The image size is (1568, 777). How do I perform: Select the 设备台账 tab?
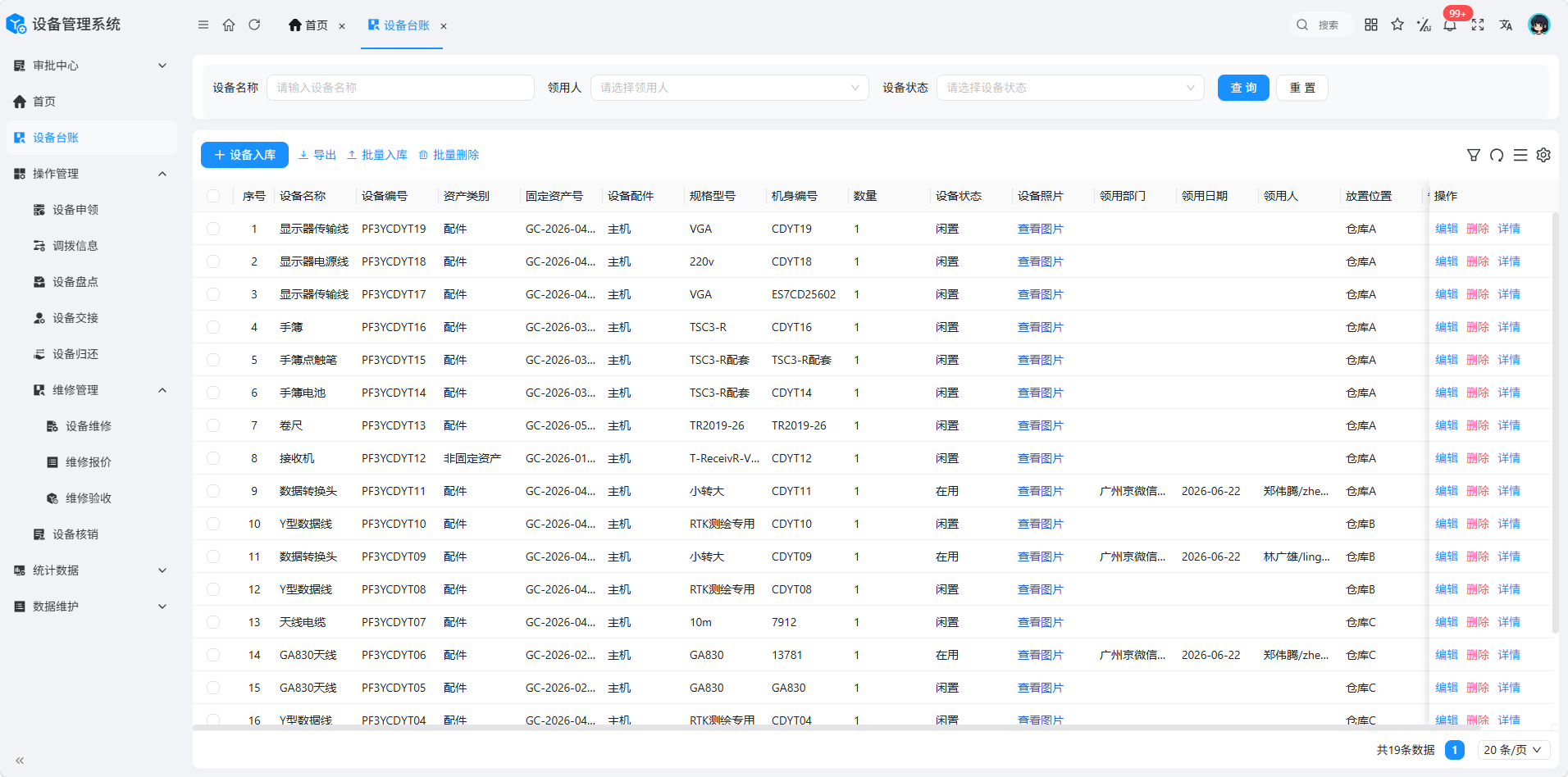(399, 25)
